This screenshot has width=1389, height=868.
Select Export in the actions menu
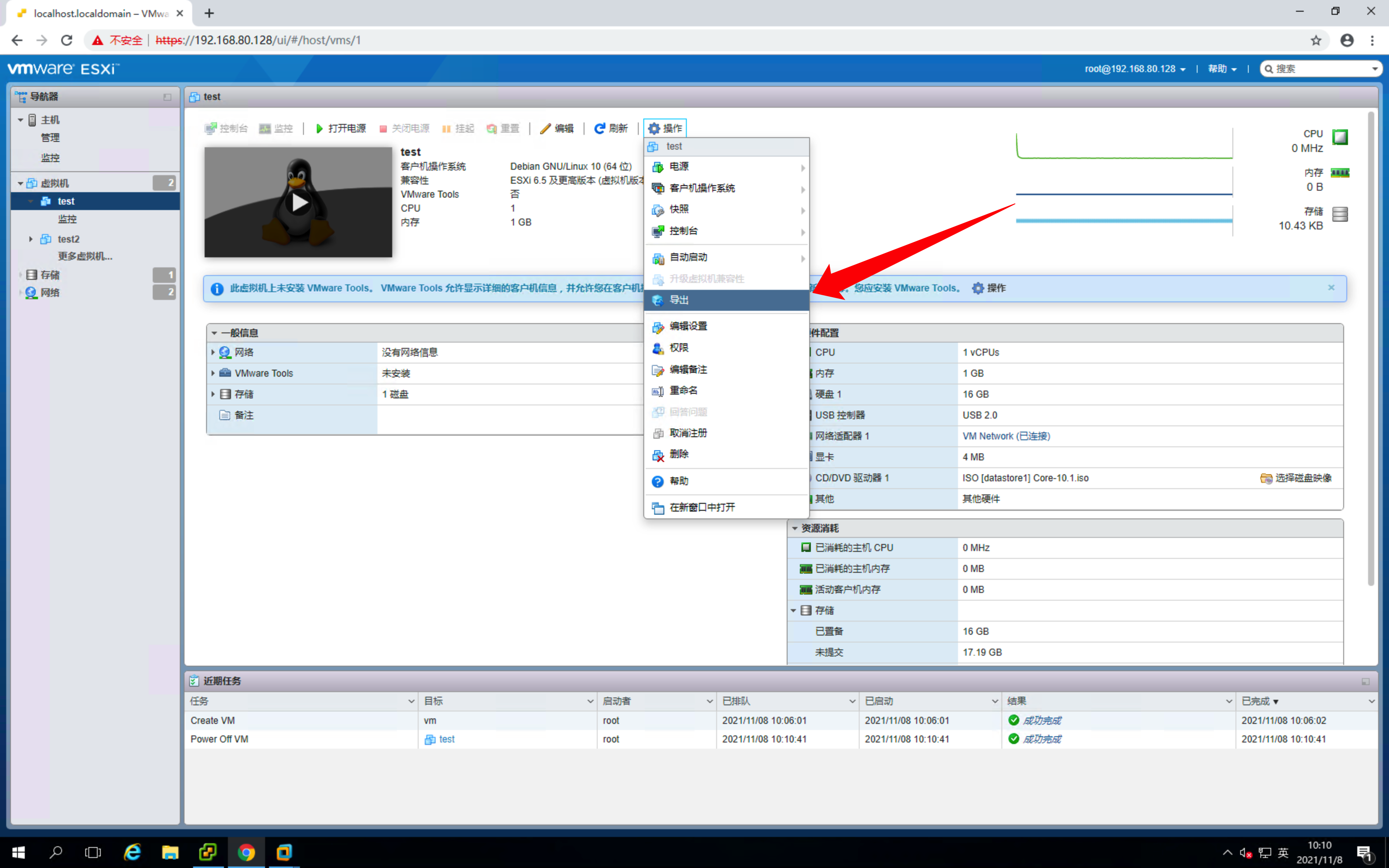(x=679, y=300)
